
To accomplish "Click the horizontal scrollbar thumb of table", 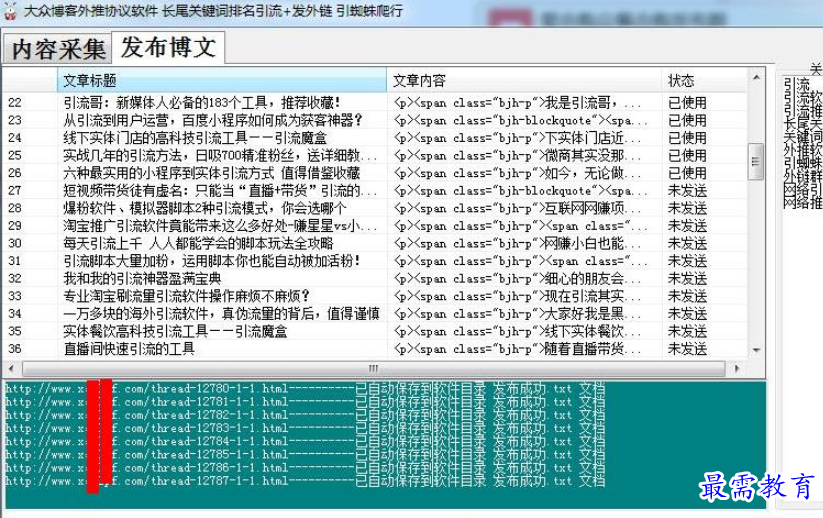I will (x=373, y=368).
